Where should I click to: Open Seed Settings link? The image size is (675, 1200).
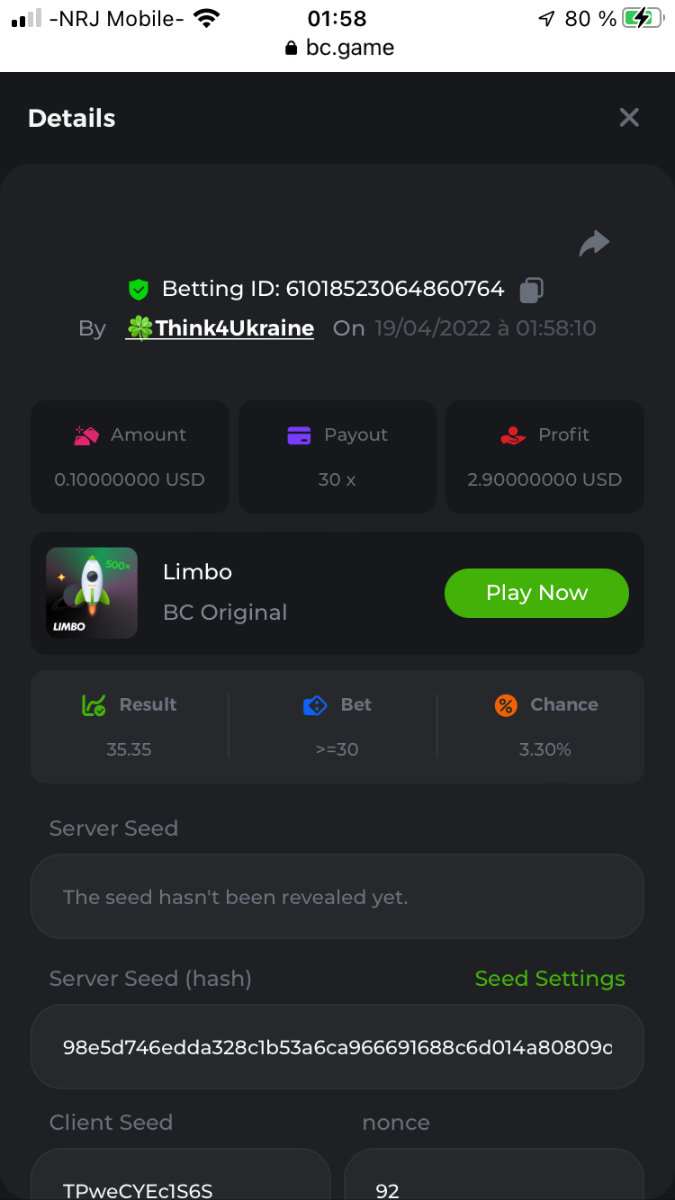pyautogui.click(x=549, y=979)
